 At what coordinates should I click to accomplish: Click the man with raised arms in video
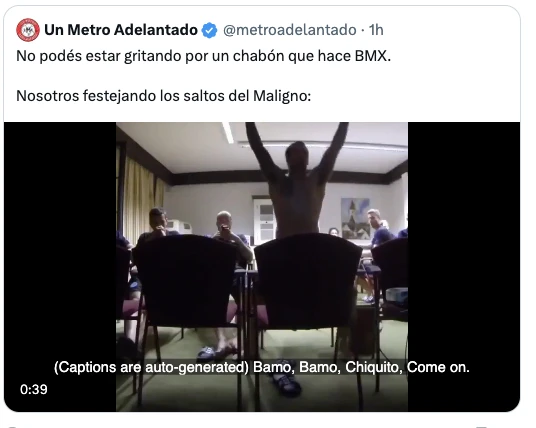point(297,181)
